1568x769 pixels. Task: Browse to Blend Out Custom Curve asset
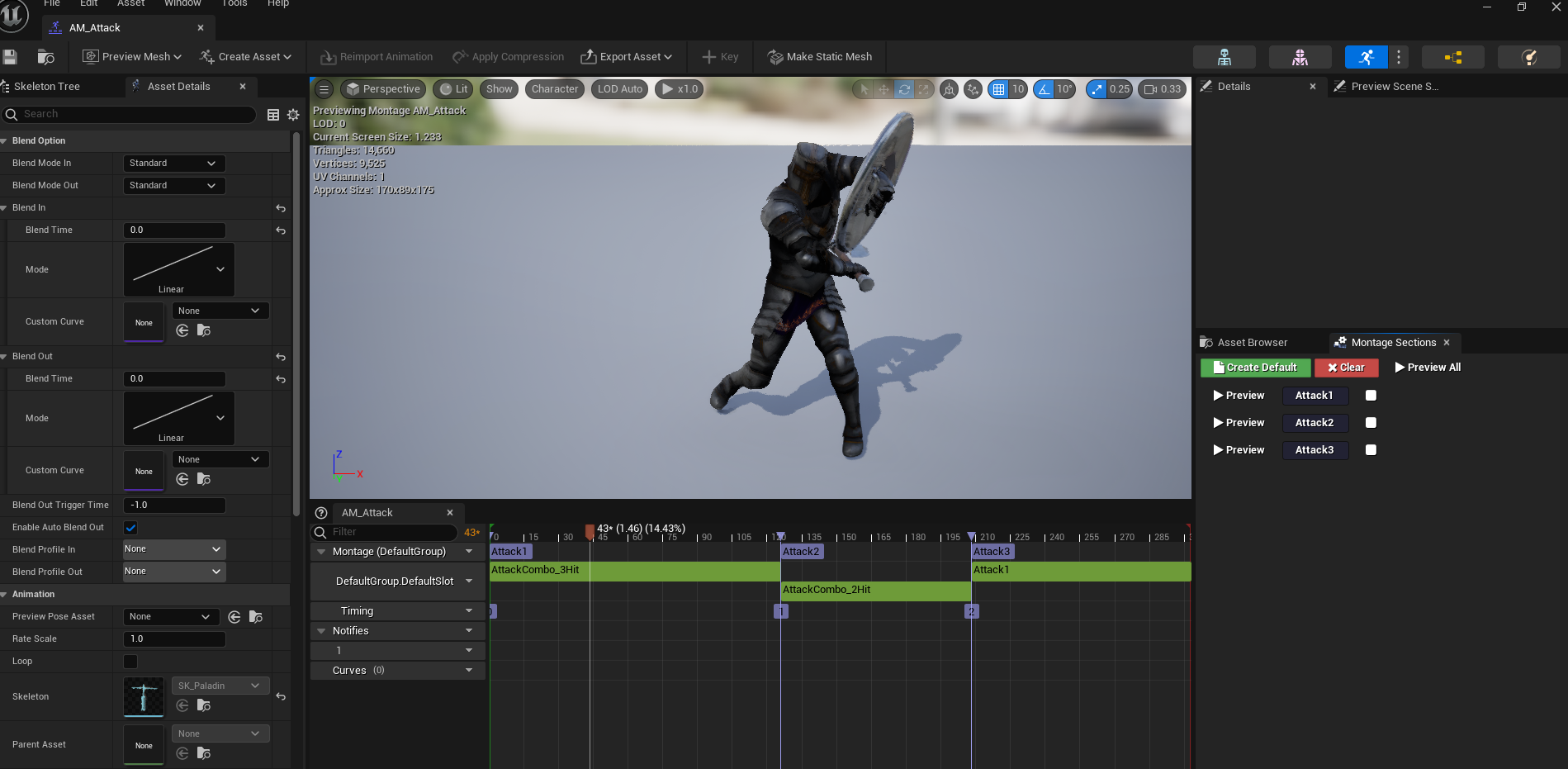204,479
